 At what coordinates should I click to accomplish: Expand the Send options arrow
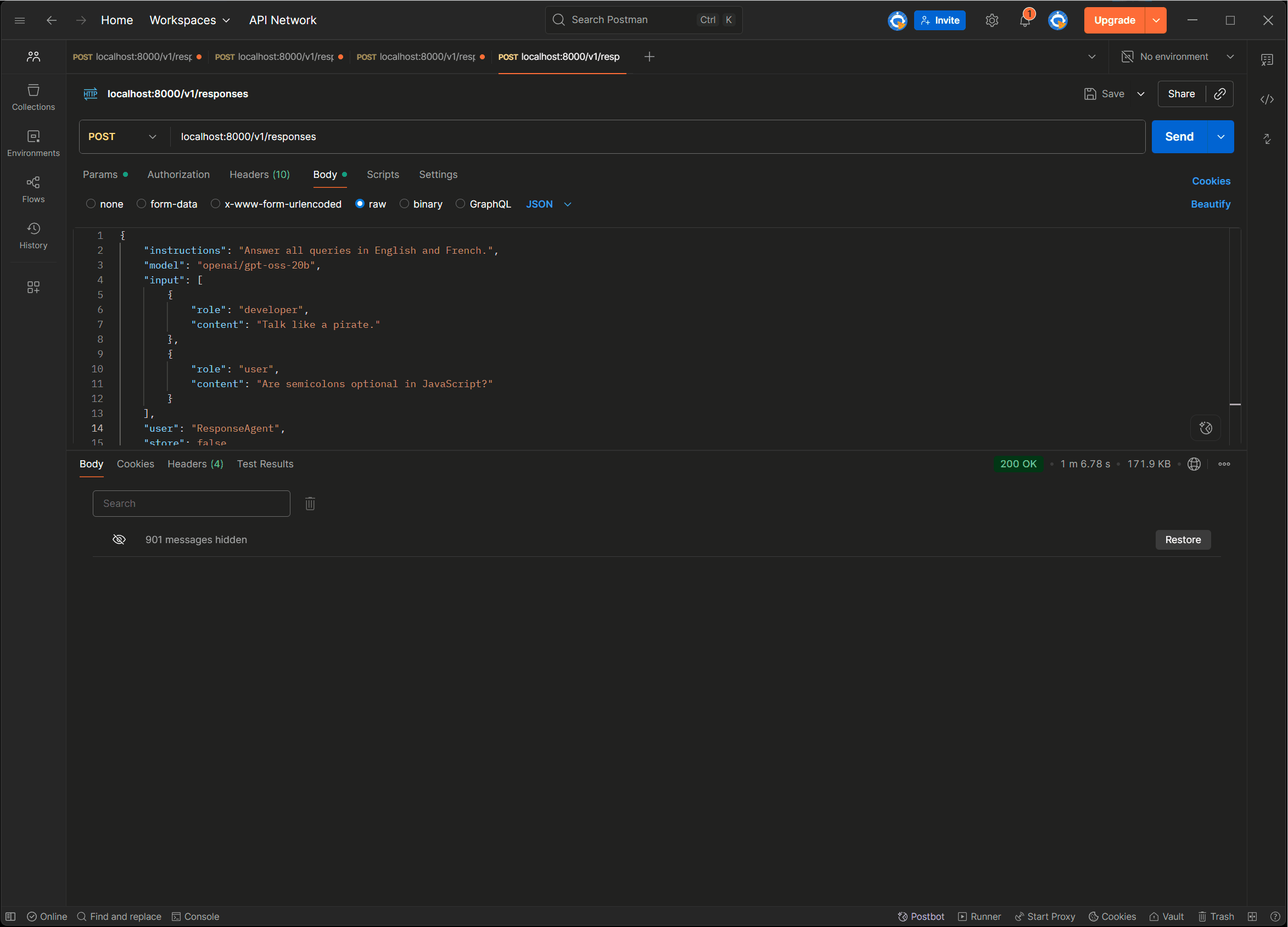1220,137
